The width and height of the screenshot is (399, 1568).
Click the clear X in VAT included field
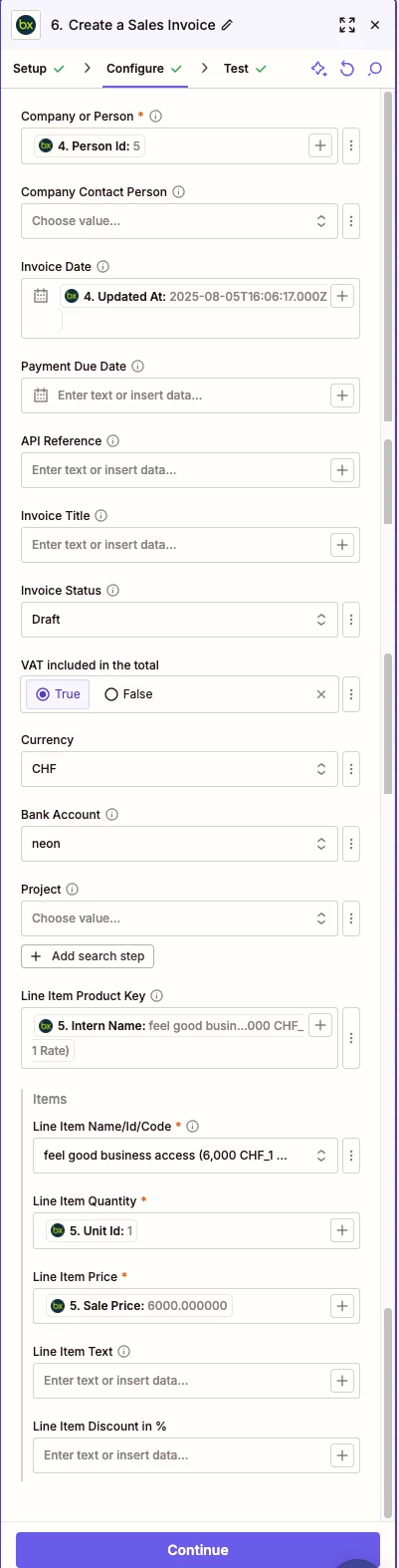[x=321, y=694]
